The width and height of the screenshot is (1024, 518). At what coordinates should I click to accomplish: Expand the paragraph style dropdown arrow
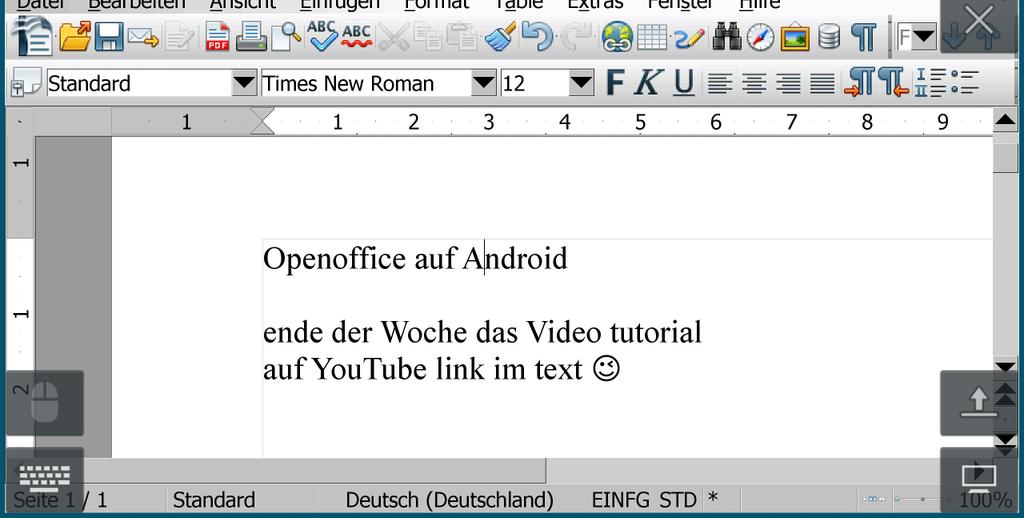point(244,83)
